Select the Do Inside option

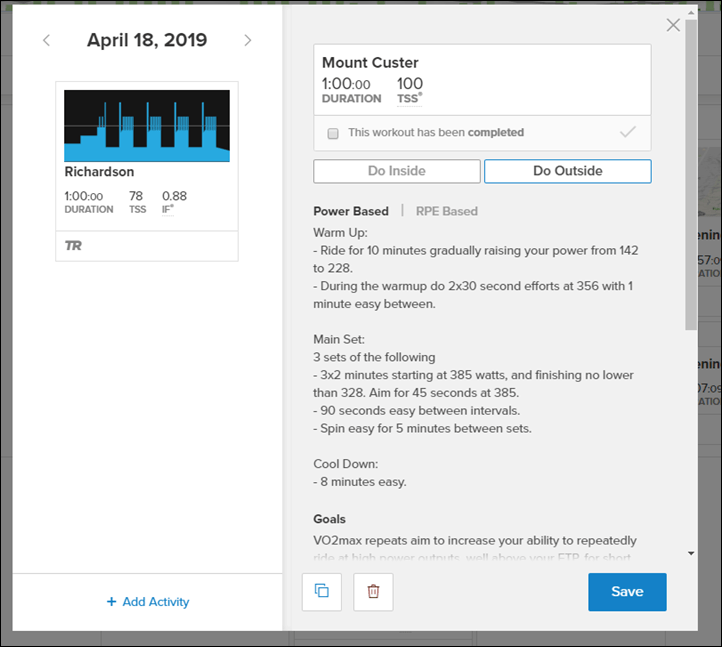click(397, 171)
